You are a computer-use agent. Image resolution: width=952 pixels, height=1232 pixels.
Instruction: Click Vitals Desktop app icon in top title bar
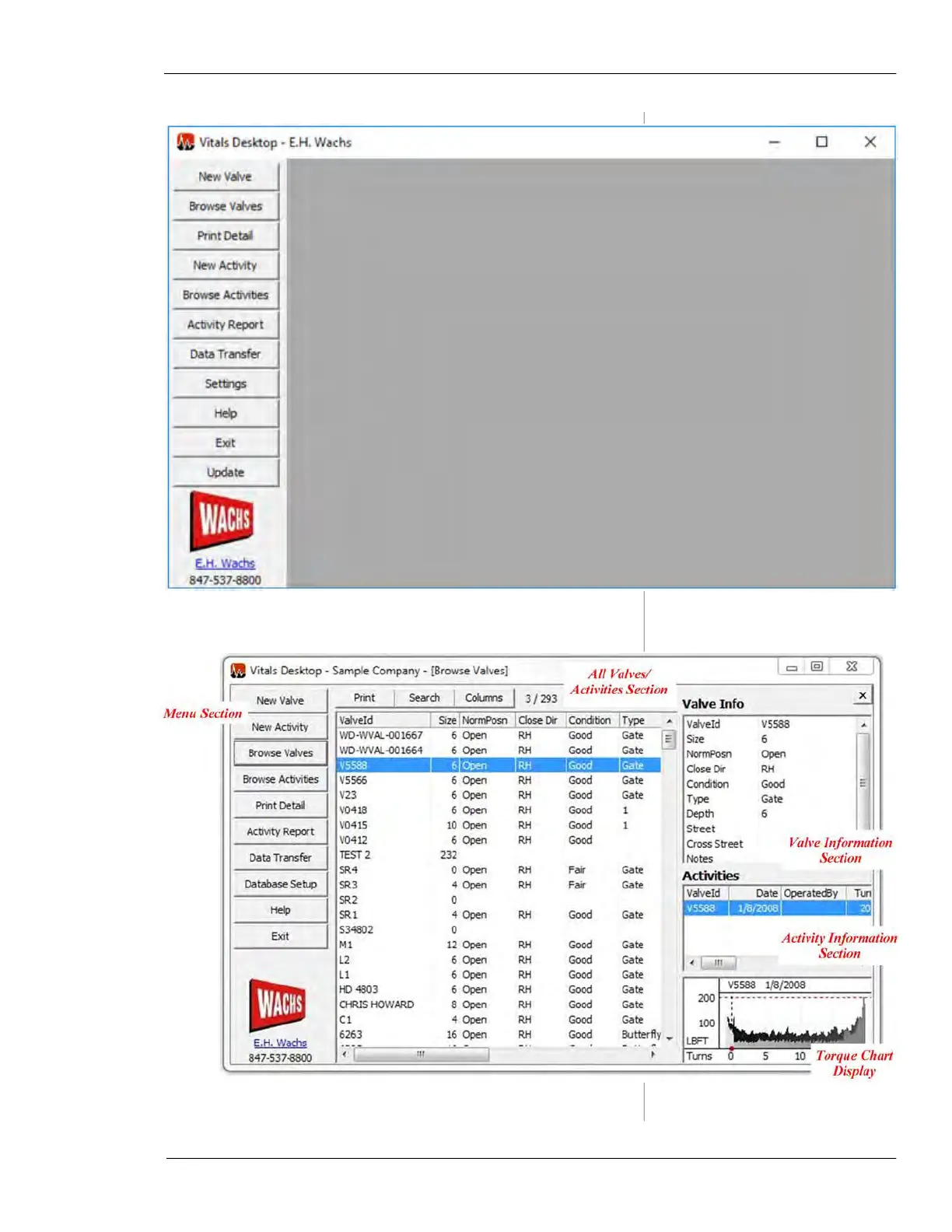coord(185,142)
